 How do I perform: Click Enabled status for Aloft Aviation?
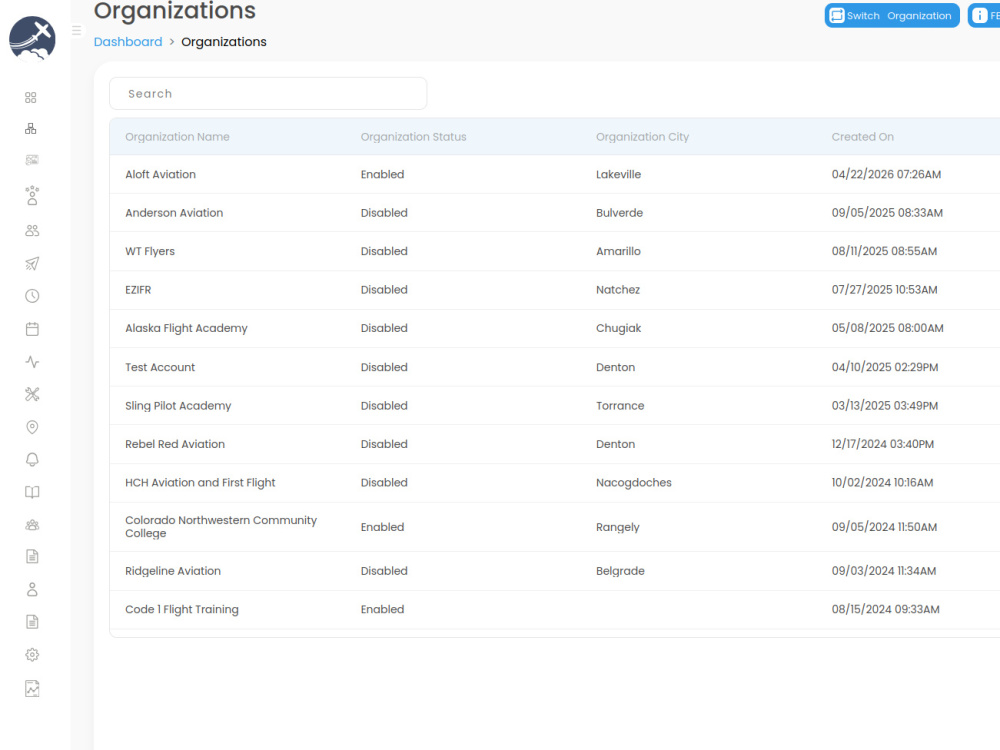point(383,174)
